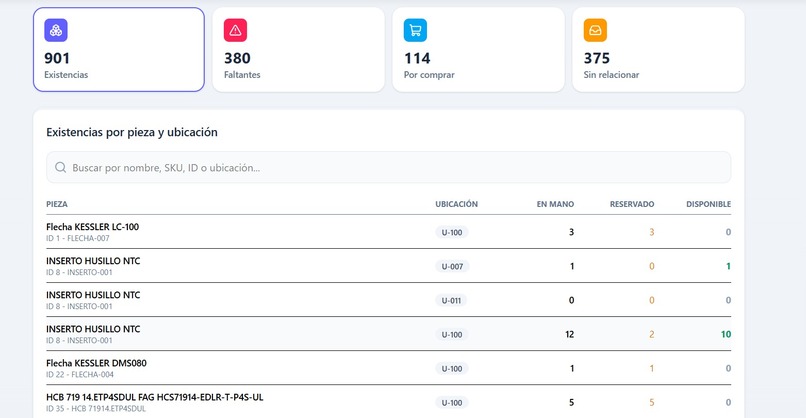Image resolution: width=806 pixels, height=418 pixels.
Task: Select HCB 719 14.ETP4SDUL FAG row name
Action: [155, 397]
